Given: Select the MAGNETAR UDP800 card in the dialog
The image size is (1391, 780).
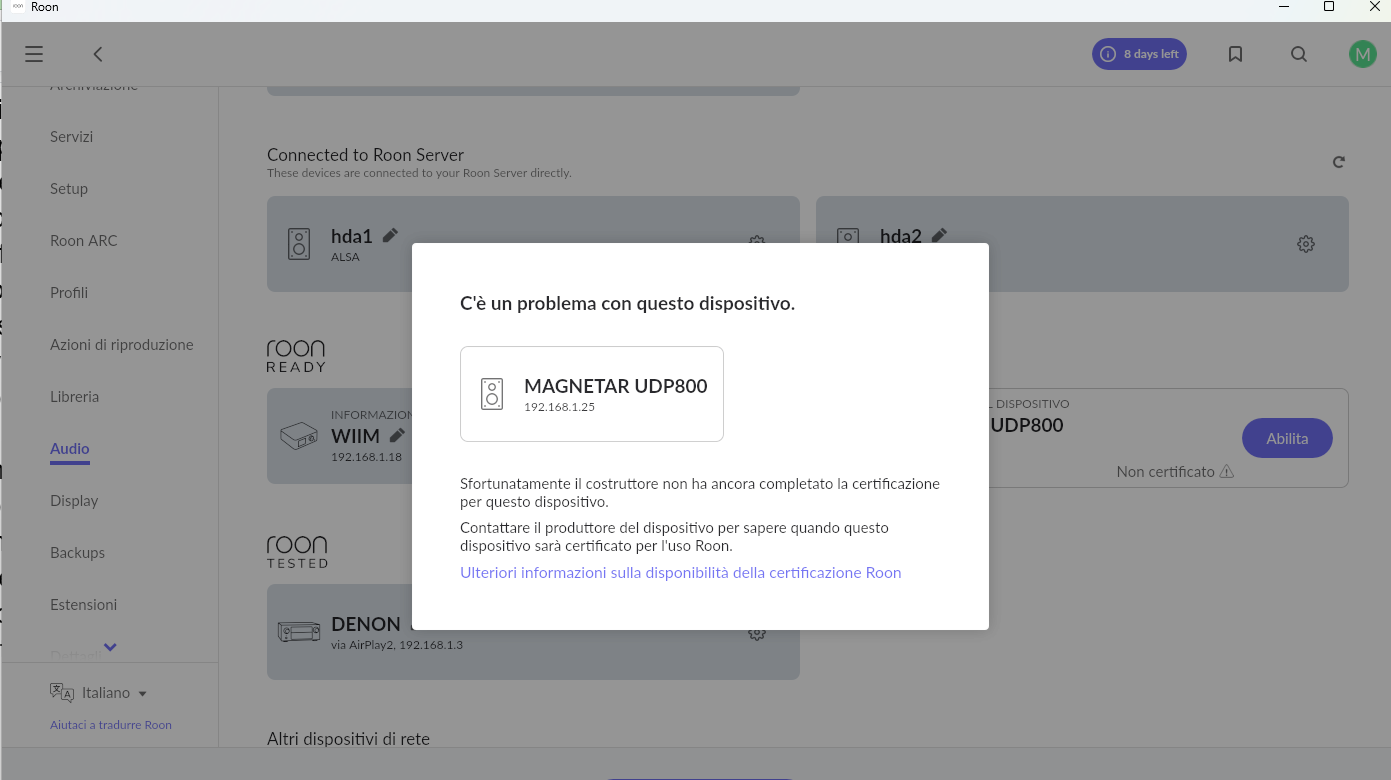Looking at the screenshot, I should point(592,394).
